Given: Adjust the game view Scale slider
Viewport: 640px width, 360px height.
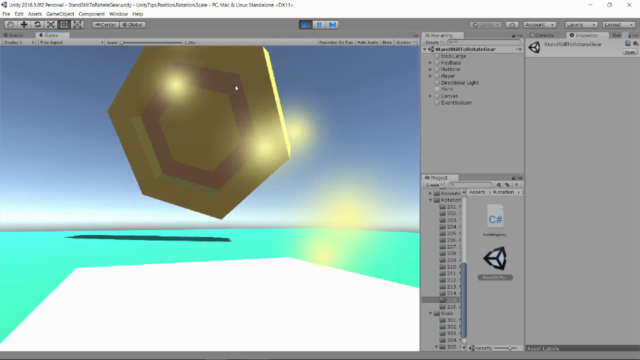Looking at the screenshot, I should click(x=151, y=42).
